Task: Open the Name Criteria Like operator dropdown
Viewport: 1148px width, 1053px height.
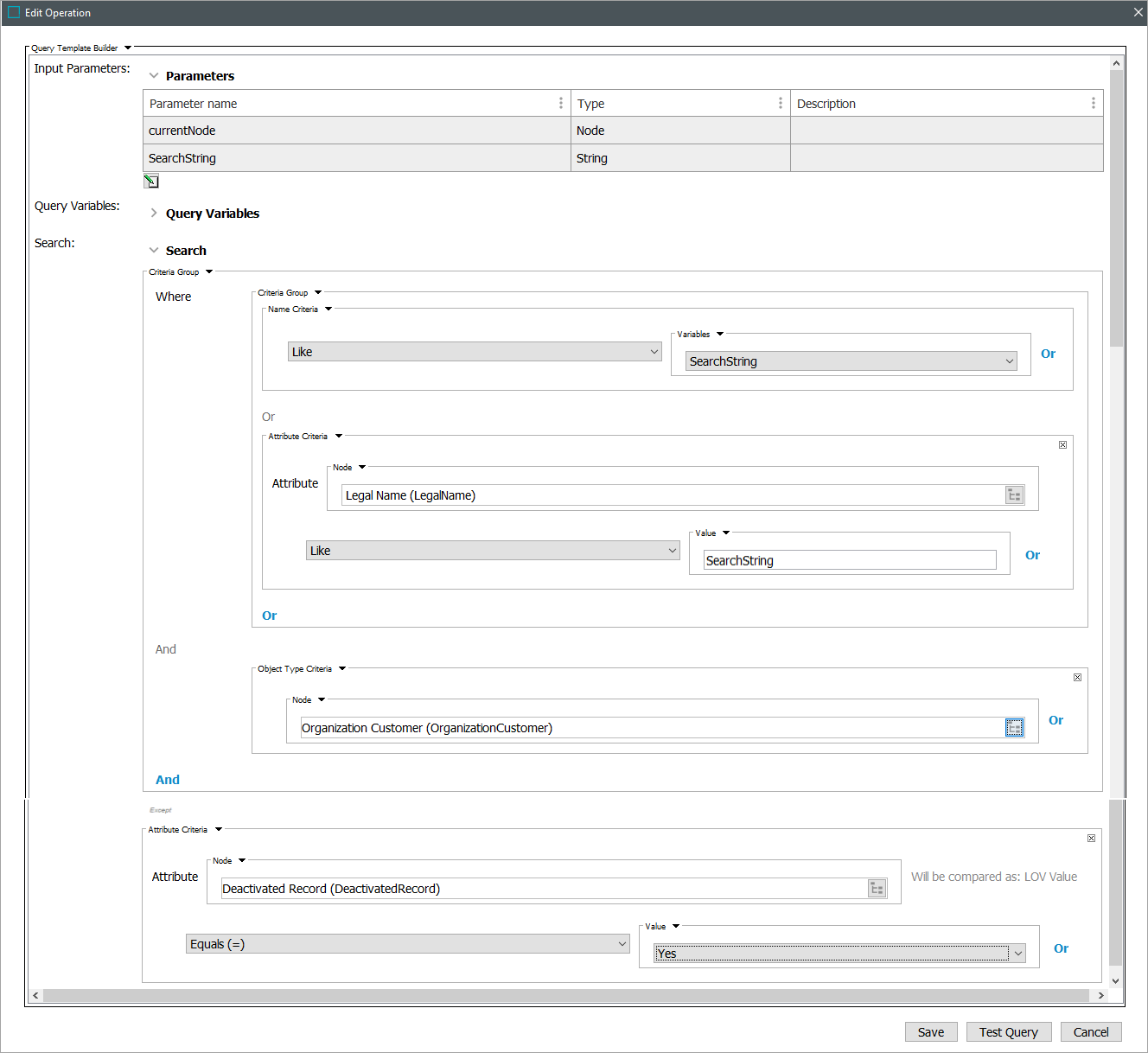Action: click(474, 352)
